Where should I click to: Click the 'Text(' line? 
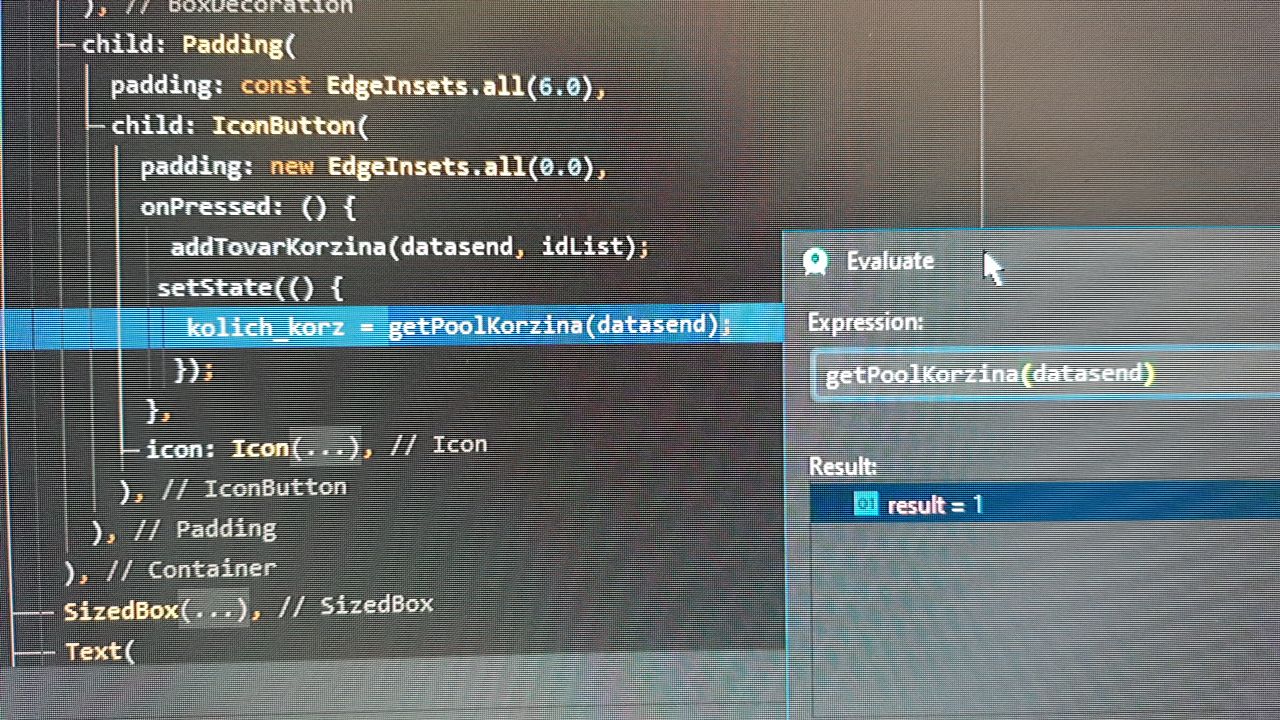pyautogui.click(x=99, y=652)
